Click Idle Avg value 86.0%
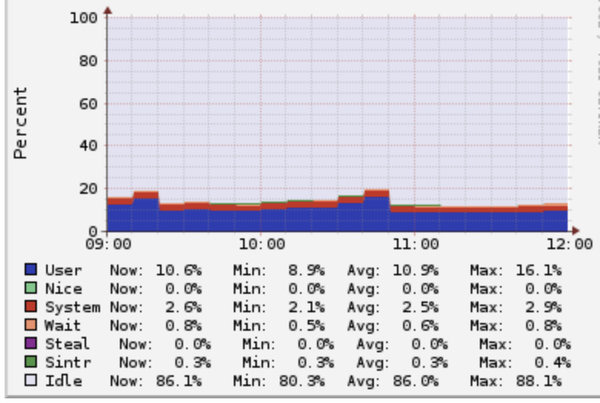 (x=416, y=381)
